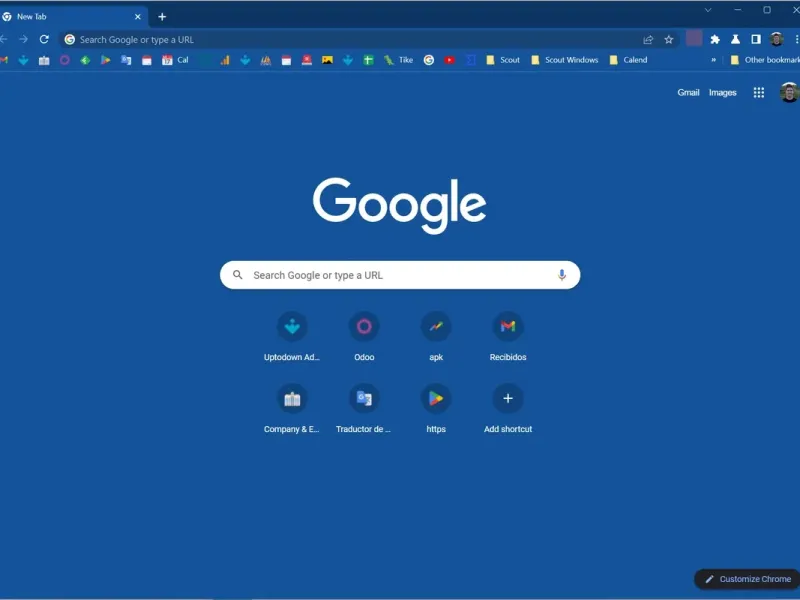800x600 pixels.
Task: Open Google Translate bookmark in bookmarks bar
Action: pyautogui.click(x=126, y=60)
